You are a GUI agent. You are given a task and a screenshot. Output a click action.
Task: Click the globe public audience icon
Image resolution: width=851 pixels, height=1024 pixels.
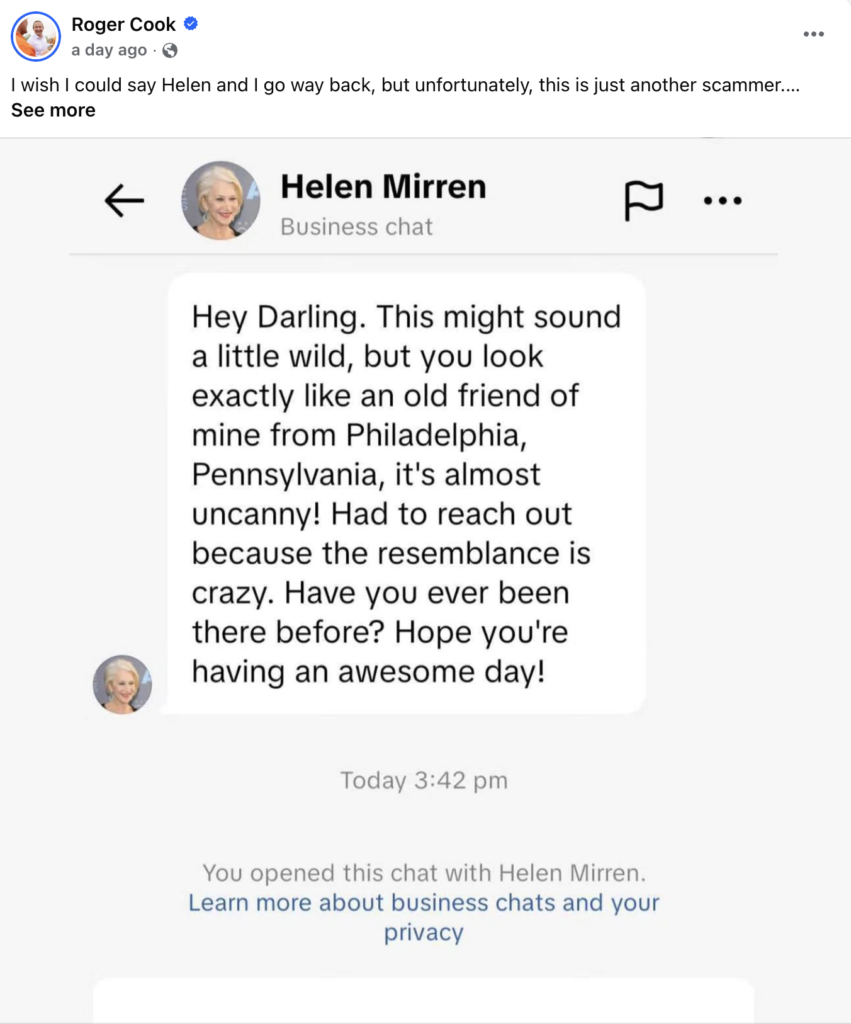coord(170,50)
